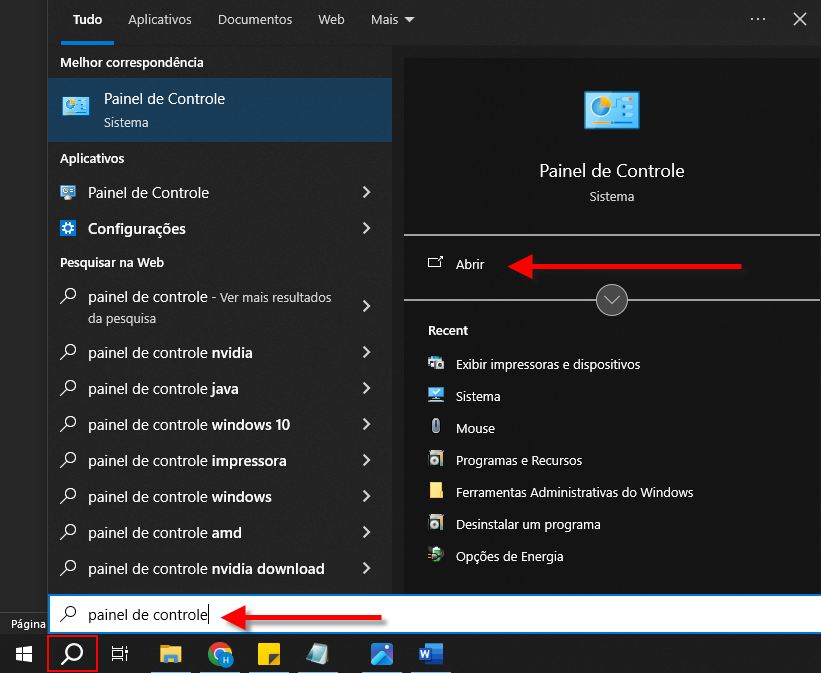The image size is (821, 673).
Task: Click Abrir to open Painel de Controle
Action: pyautogui.click(x=470, y=264)
